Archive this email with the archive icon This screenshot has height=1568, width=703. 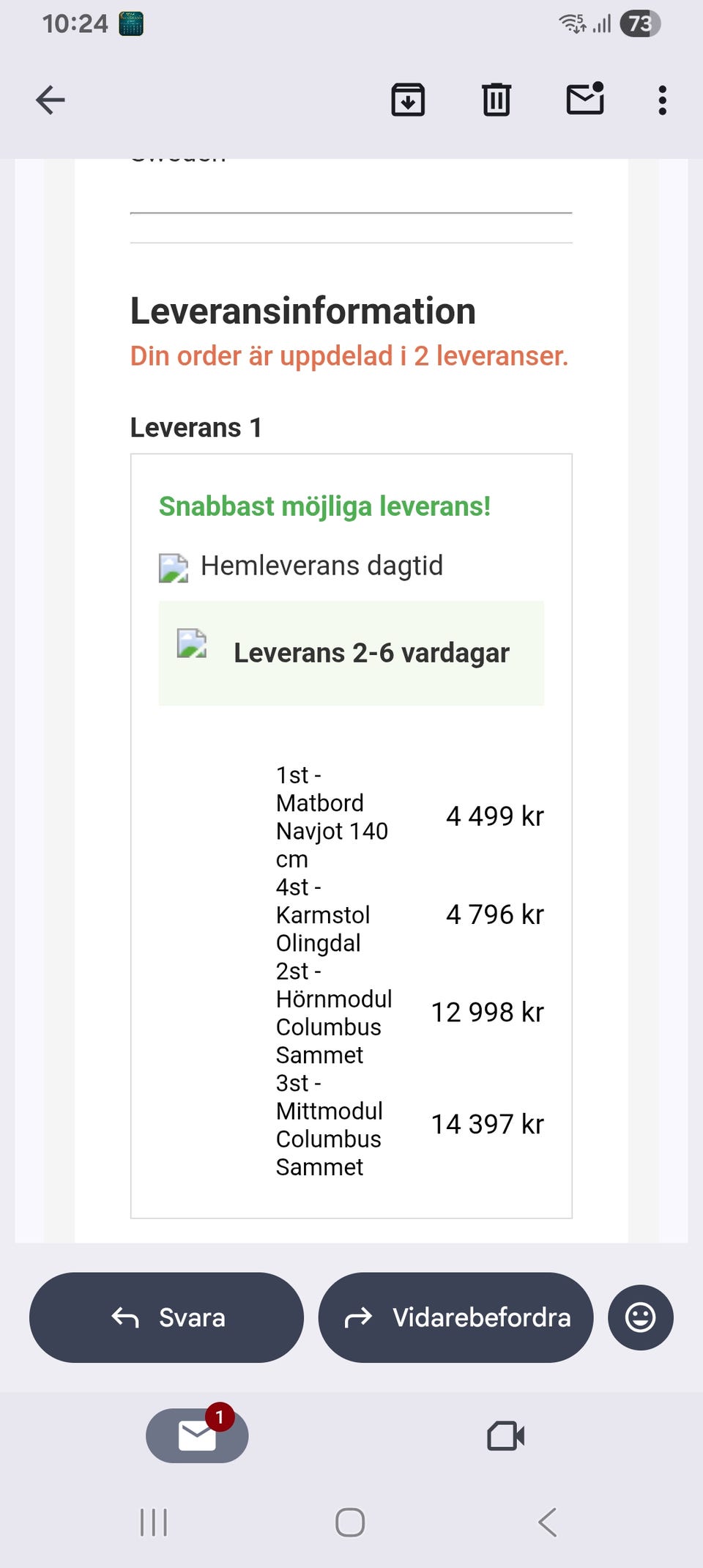(408, 100)
